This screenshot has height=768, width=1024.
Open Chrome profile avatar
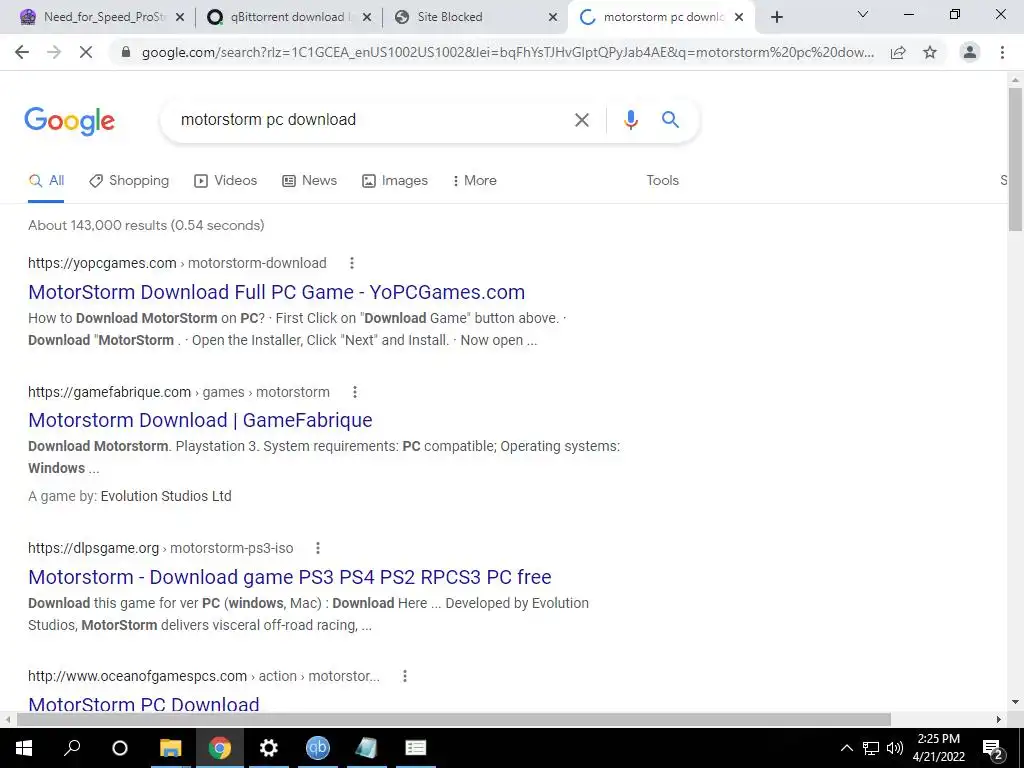(970, 52)
